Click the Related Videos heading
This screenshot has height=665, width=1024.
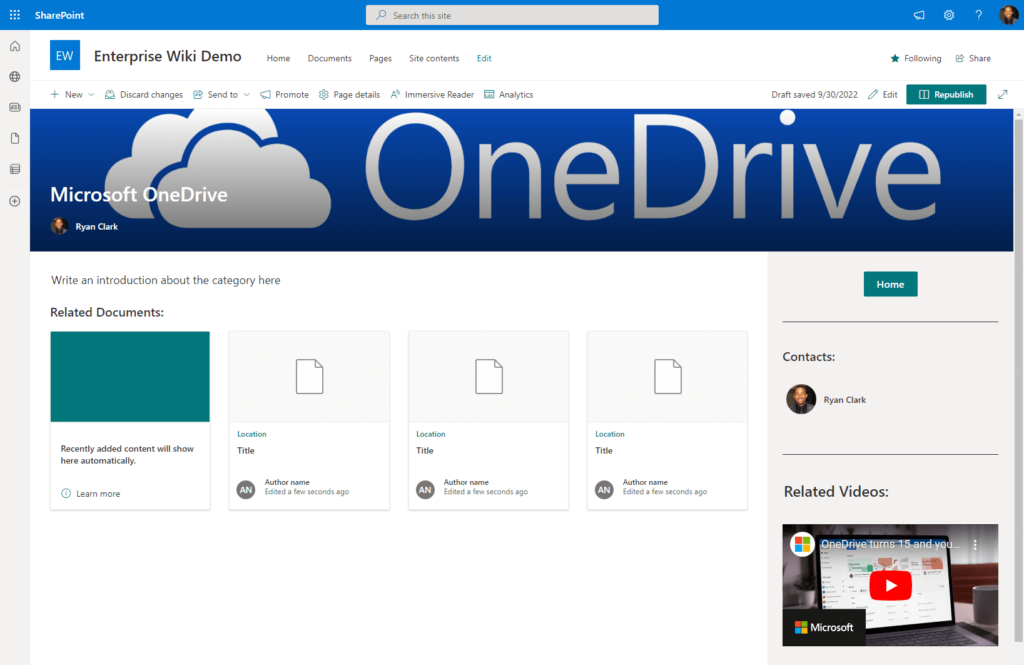point(836,491)
